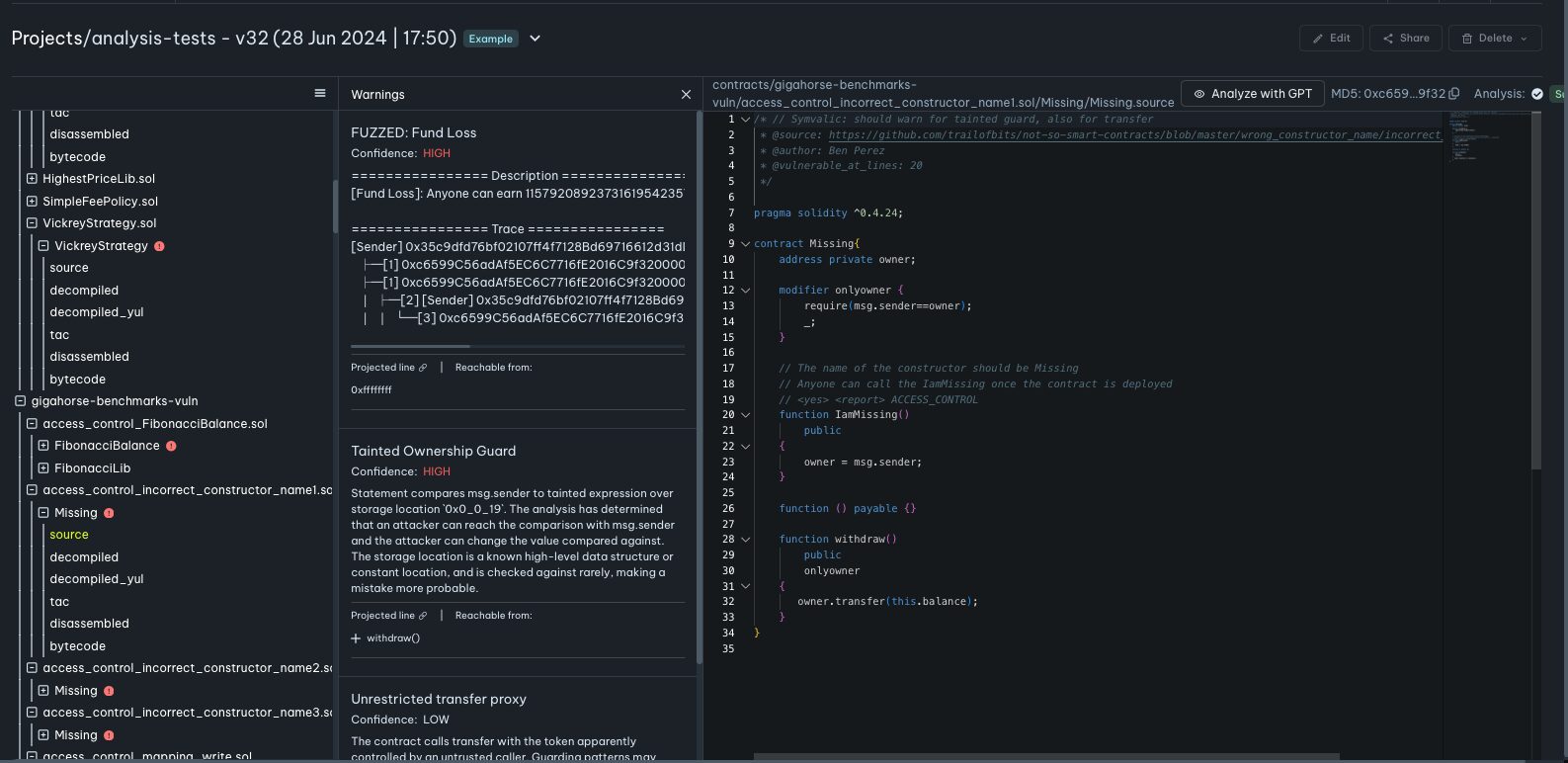Click Analyze with GPT button
The height and width of the screenshot is (763, 1568).
click(1252, 94)
